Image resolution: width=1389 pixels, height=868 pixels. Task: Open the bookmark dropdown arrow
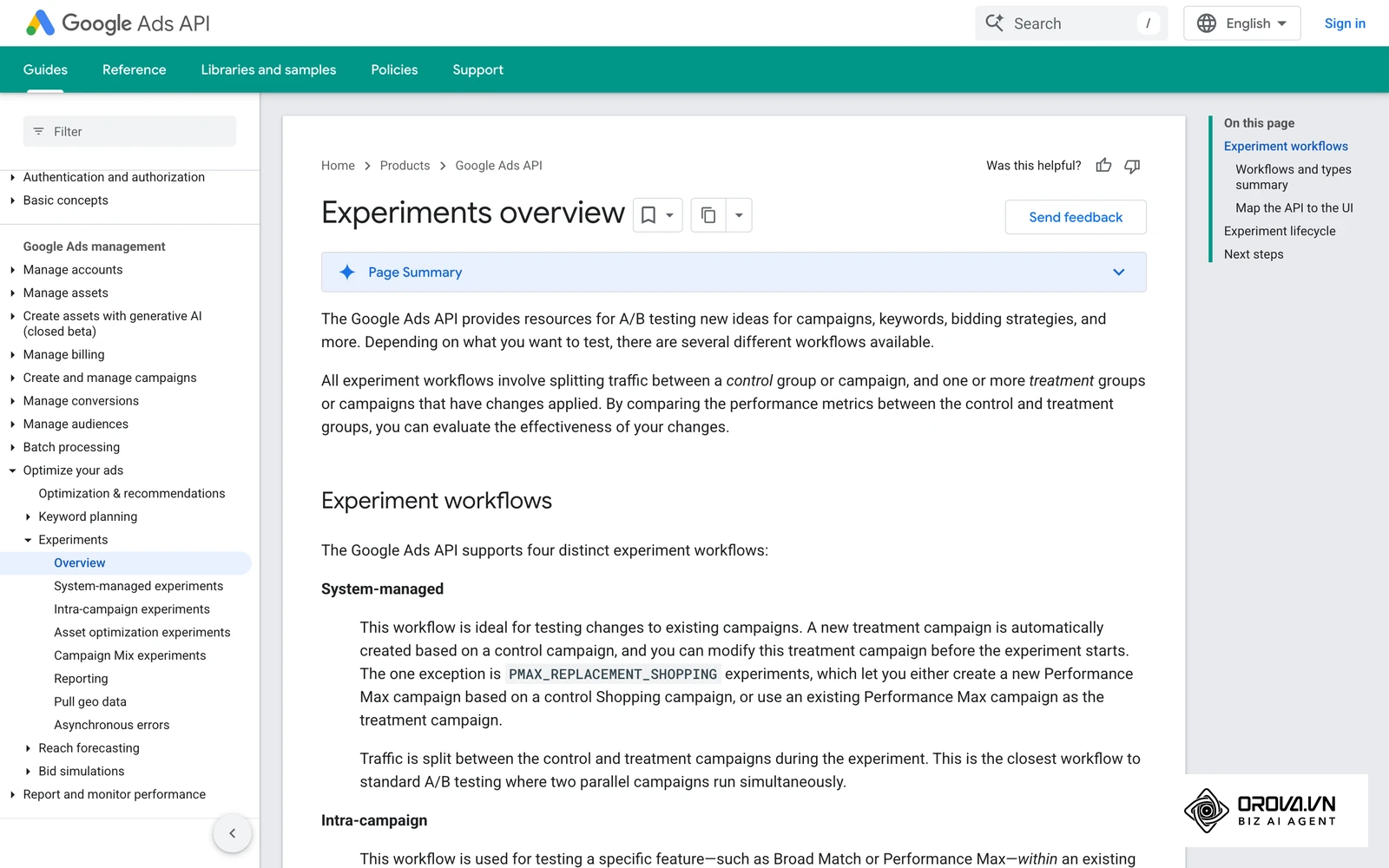(x=669, y=215)
